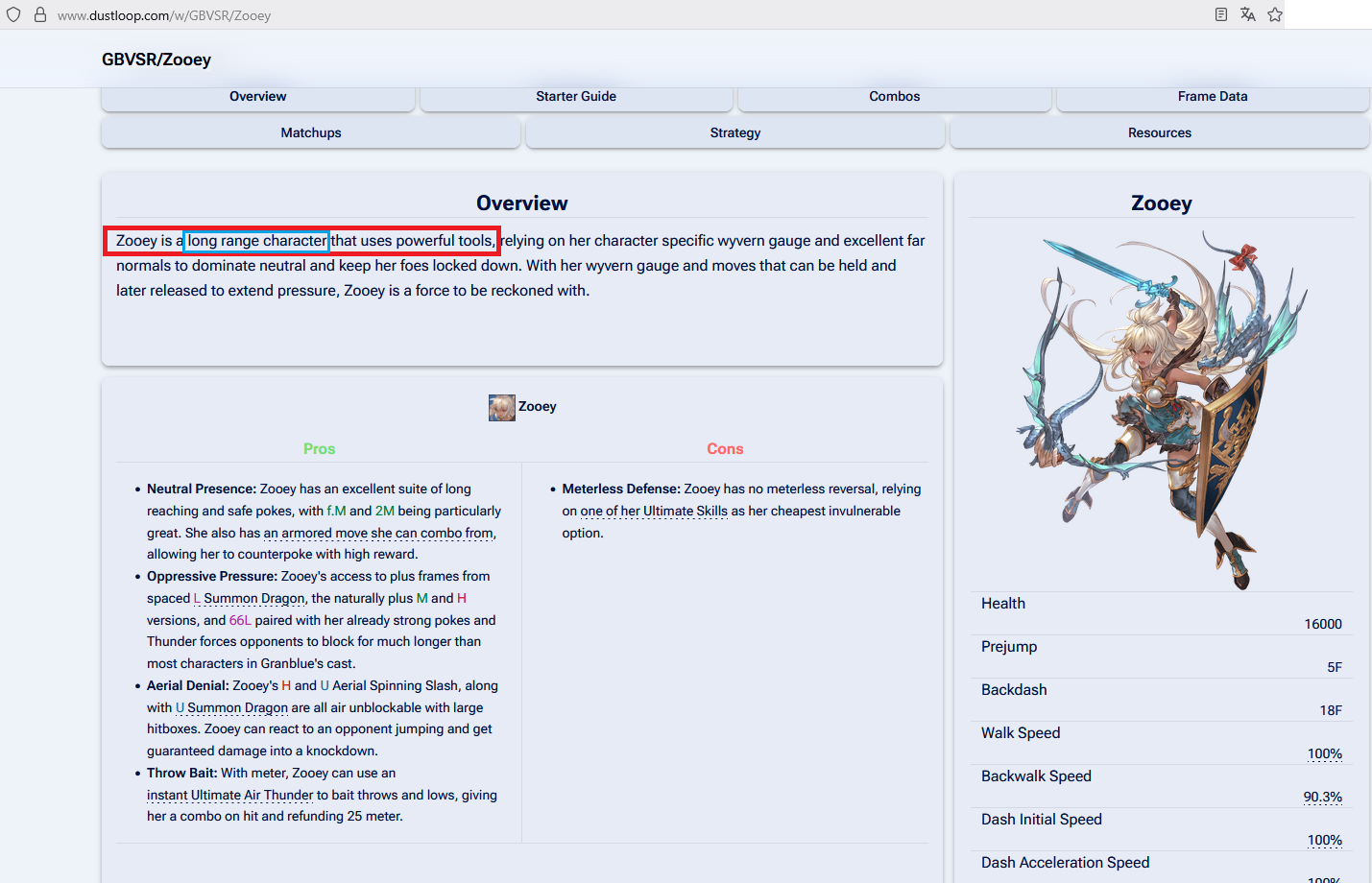Click the Health value 16000
Image resolution: width=1372 pixels, height=883 pixels.
[x=1323, y=624]
